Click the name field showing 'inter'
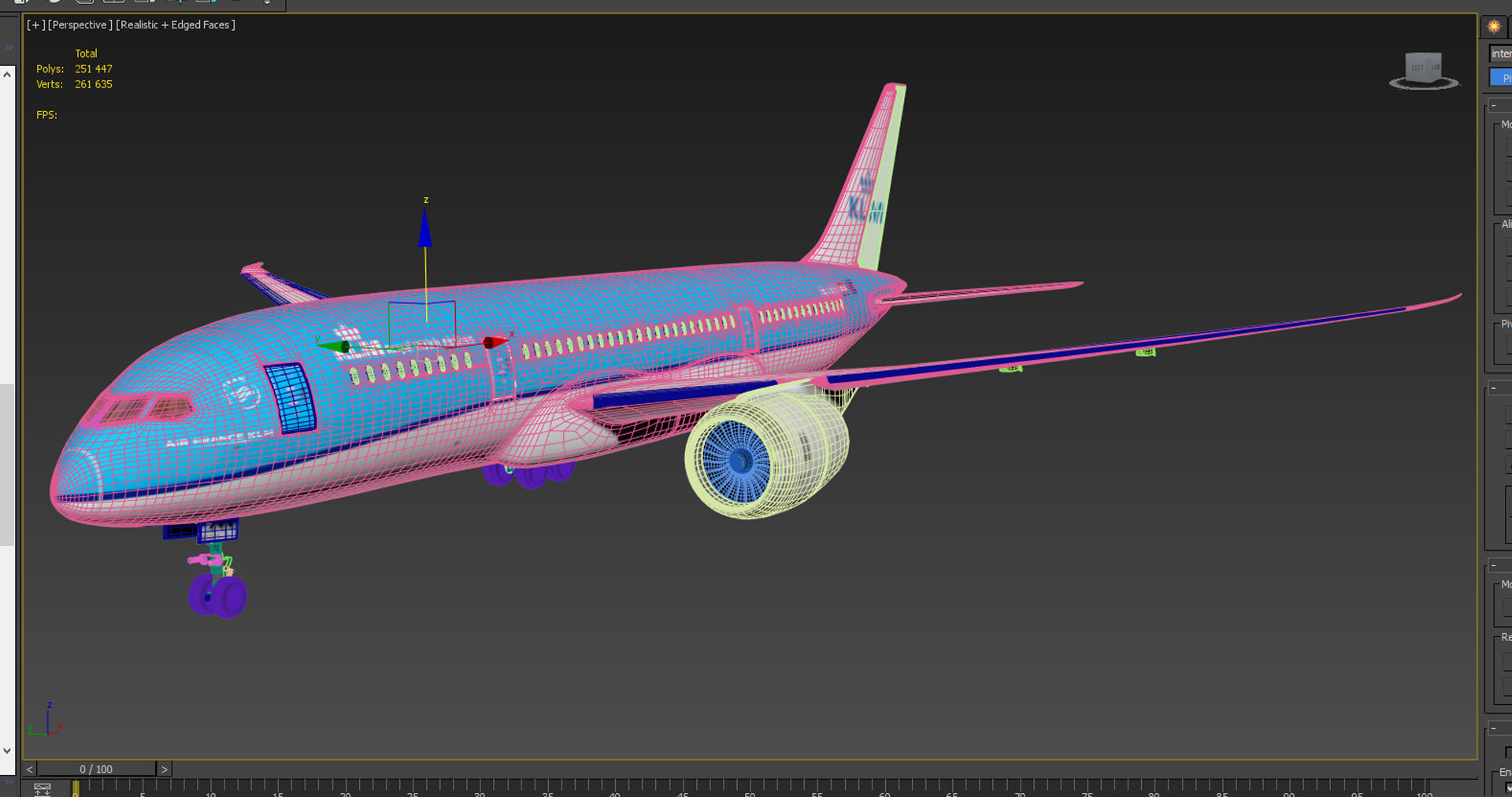The height and width of the screenshot is (797, 1512). tap(1501, 54)
